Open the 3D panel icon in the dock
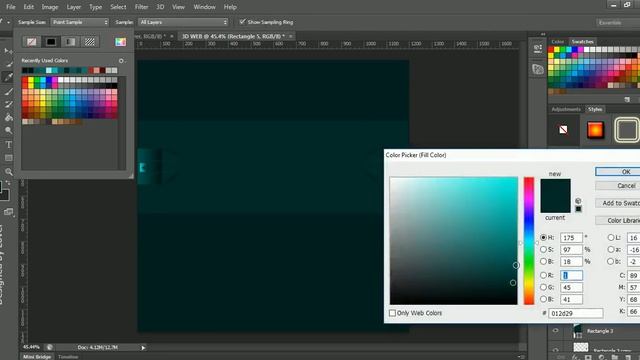This screenshot has width=640, height=360. point(538,69)
